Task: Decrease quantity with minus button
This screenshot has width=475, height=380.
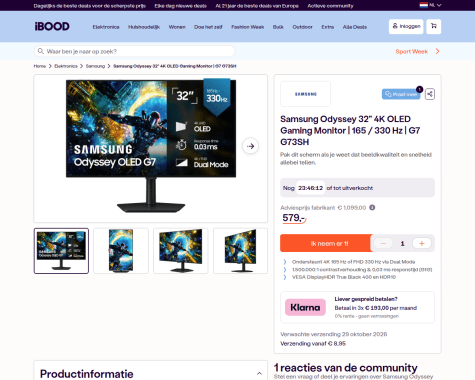Action: point(383,244)
